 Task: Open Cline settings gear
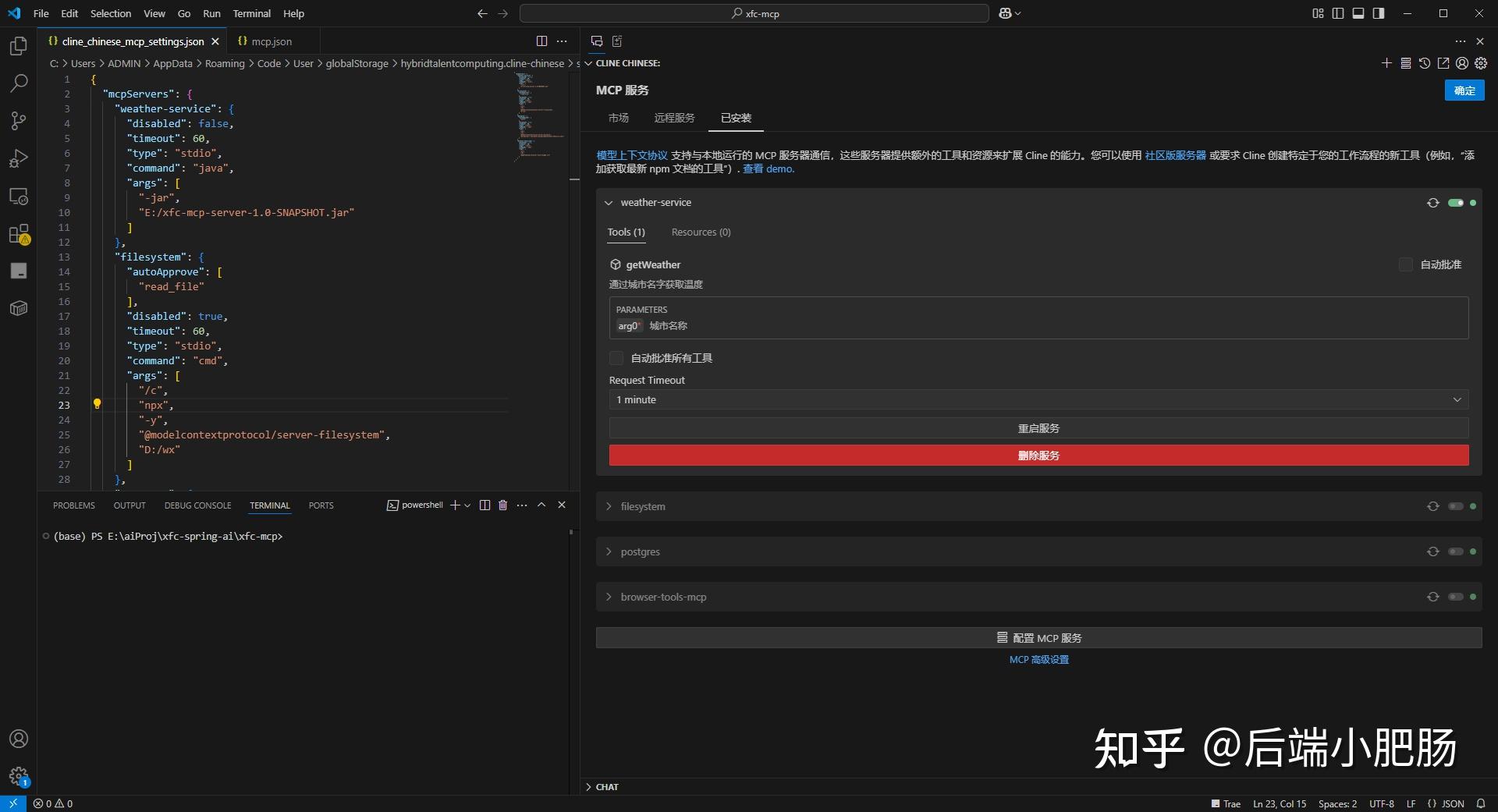click(1481, 63)
